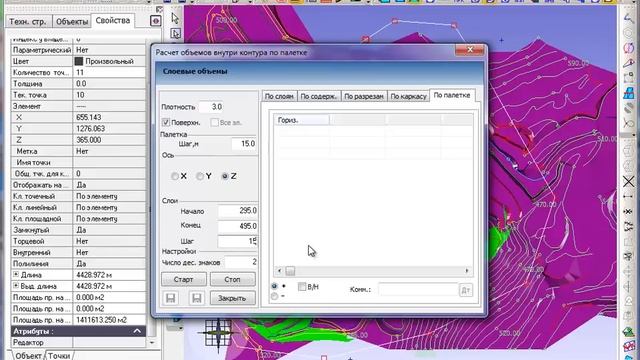The width and height of the screenshot is (640, 360).
Task: Click the black X icon in right toolbar
Action: click(629, 181)
